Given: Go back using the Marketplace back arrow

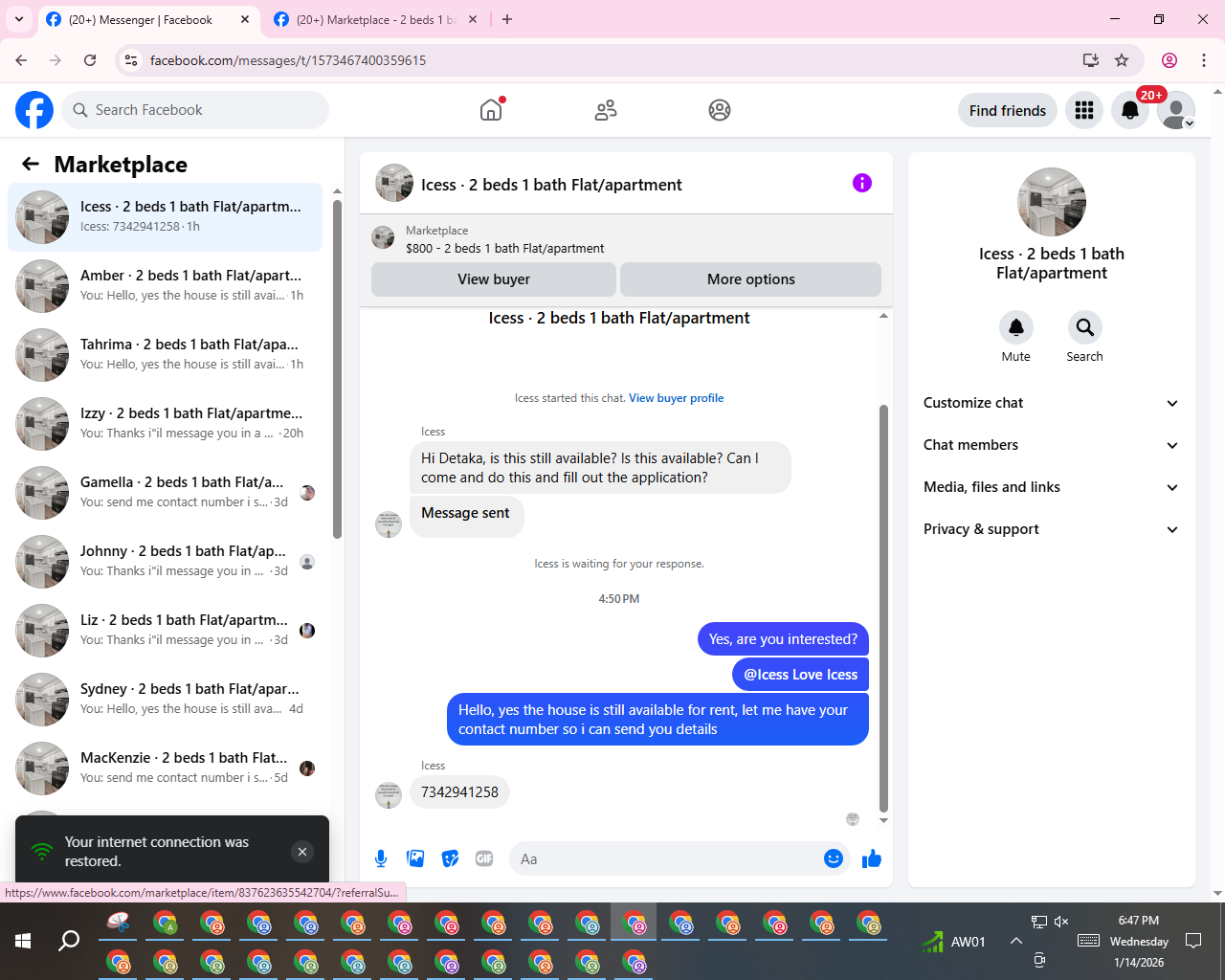Looking at the screenshot, I should (x=31, y=164).
